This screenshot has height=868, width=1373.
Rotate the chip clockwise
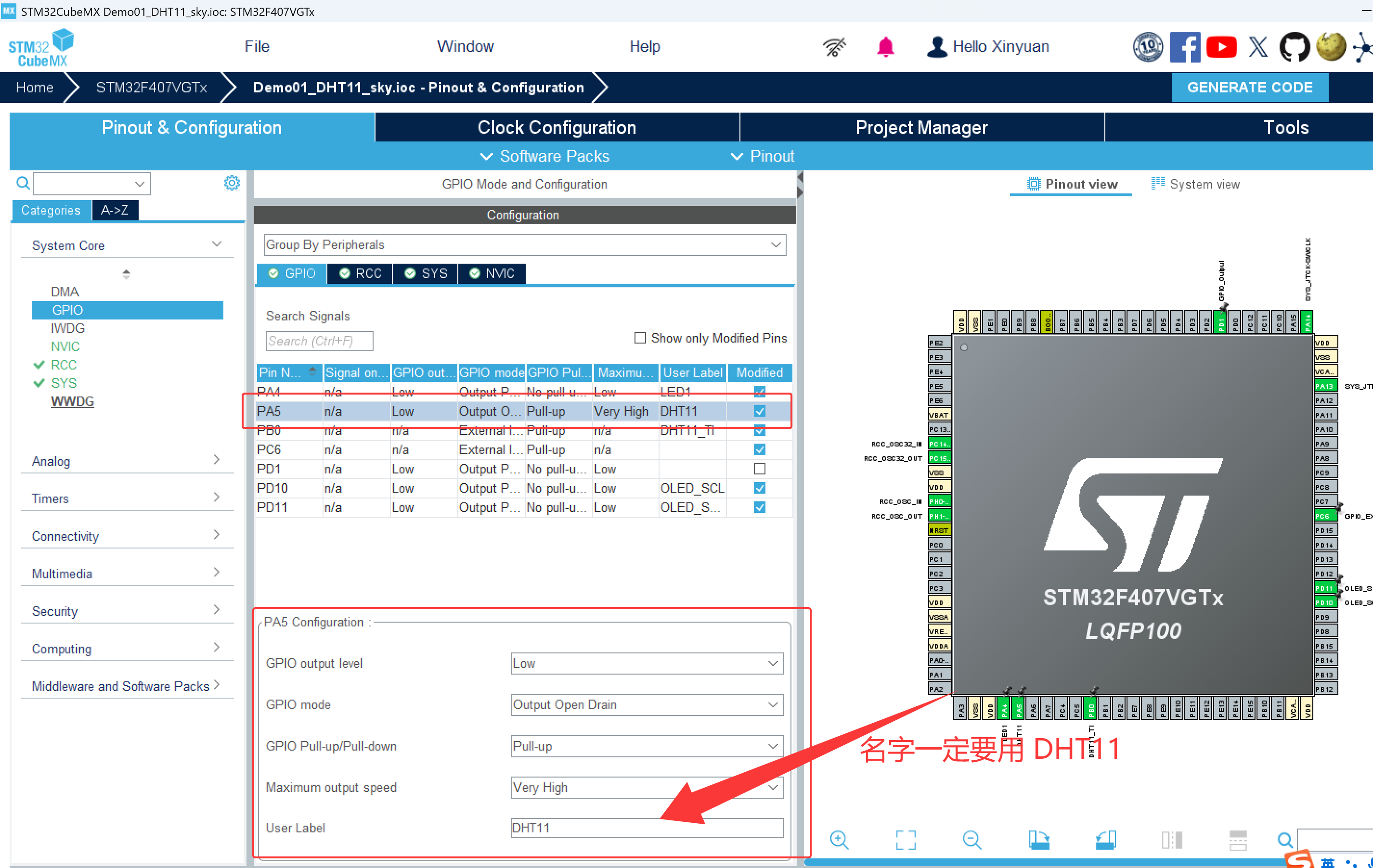(x=1039, y=840)
